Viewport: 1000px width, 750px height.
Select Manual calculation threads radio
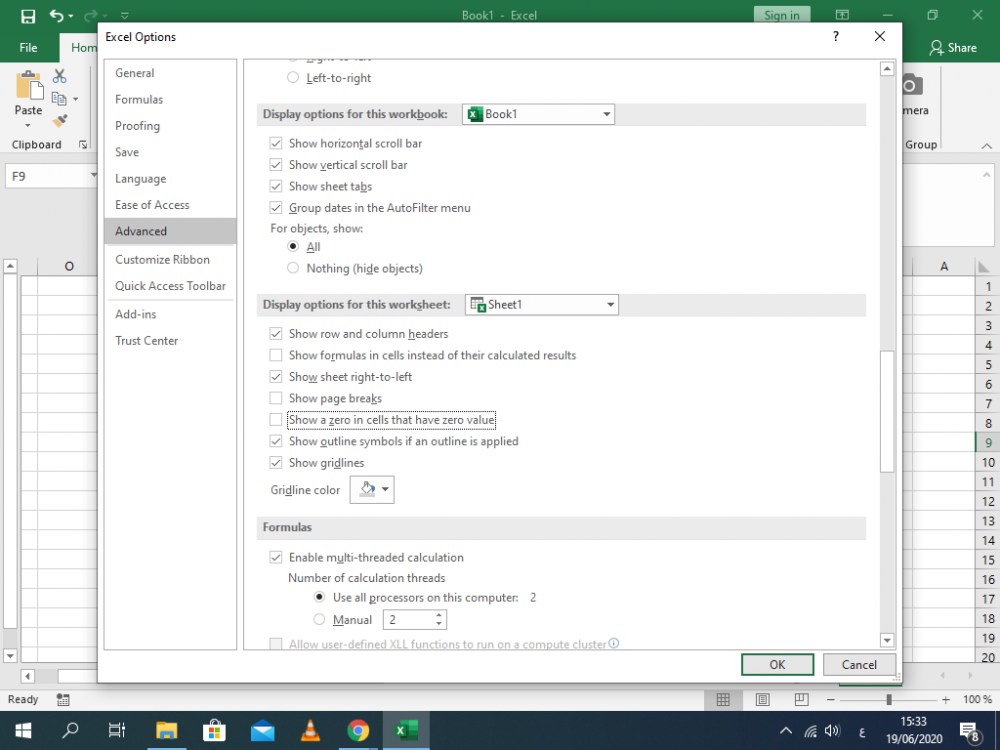coord(320,619)
